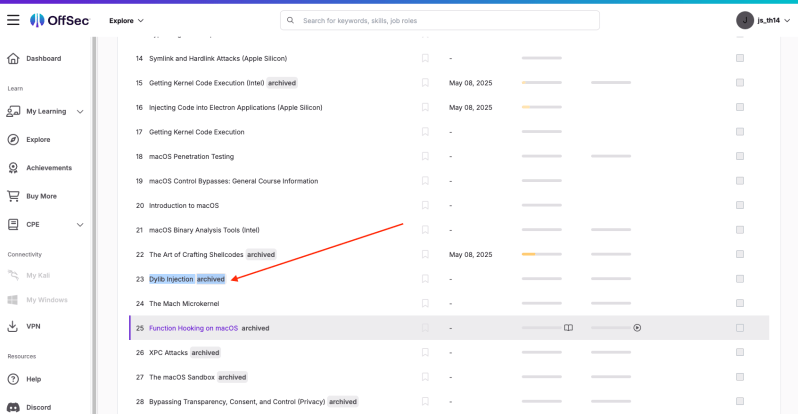Open the VPN download icon in sidebar
This screenshot has height=414, width=798.
pos(13,326)
